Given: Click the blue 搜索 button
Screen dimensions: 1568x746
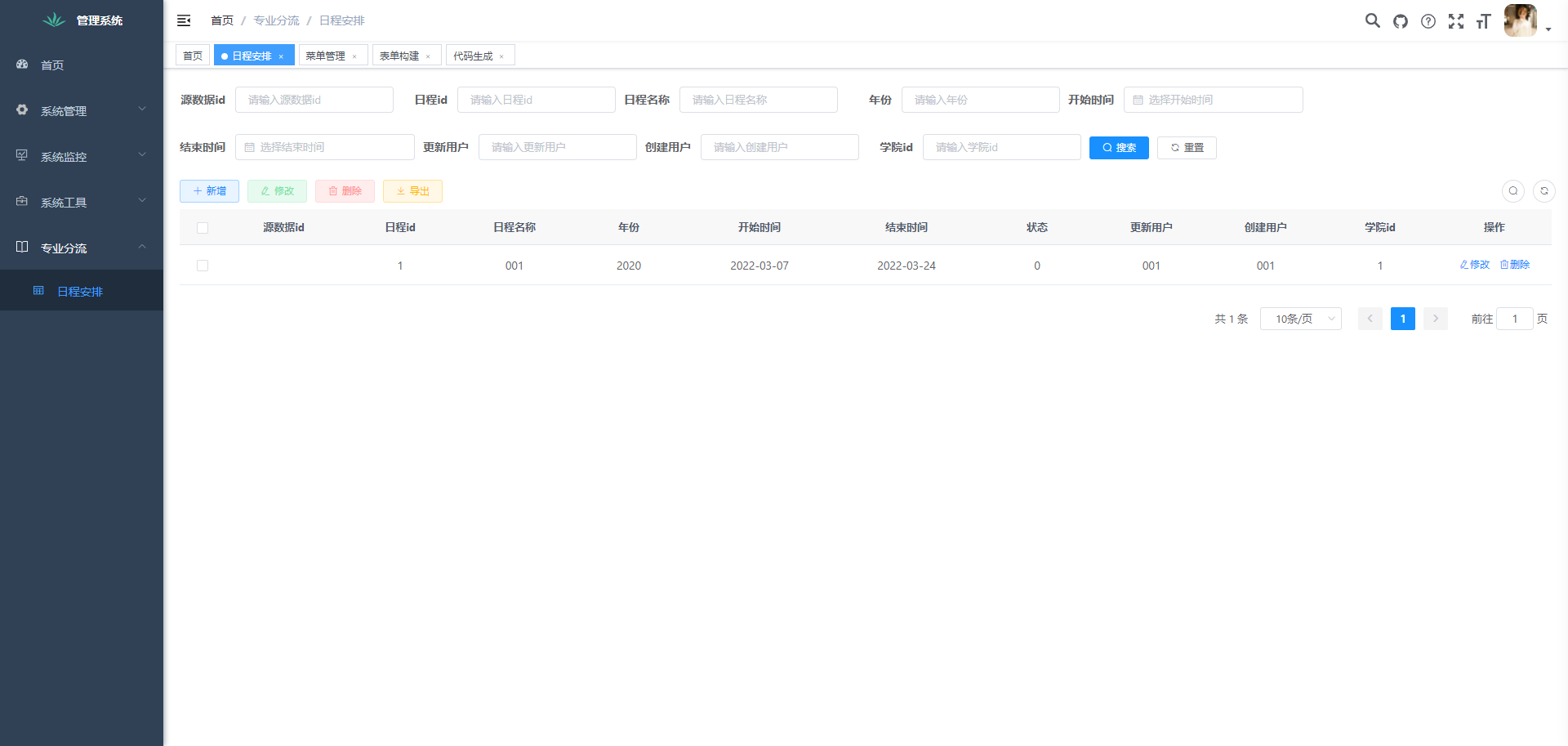Looking at the screenshot, I should [1119, 148].
